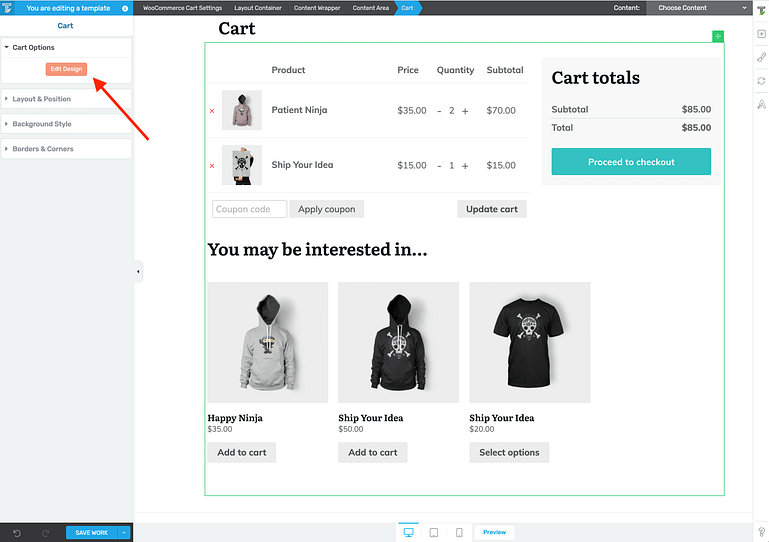Open the add element plus icon
Viewport: 769px width, 542px height.
tap(760, 34)
